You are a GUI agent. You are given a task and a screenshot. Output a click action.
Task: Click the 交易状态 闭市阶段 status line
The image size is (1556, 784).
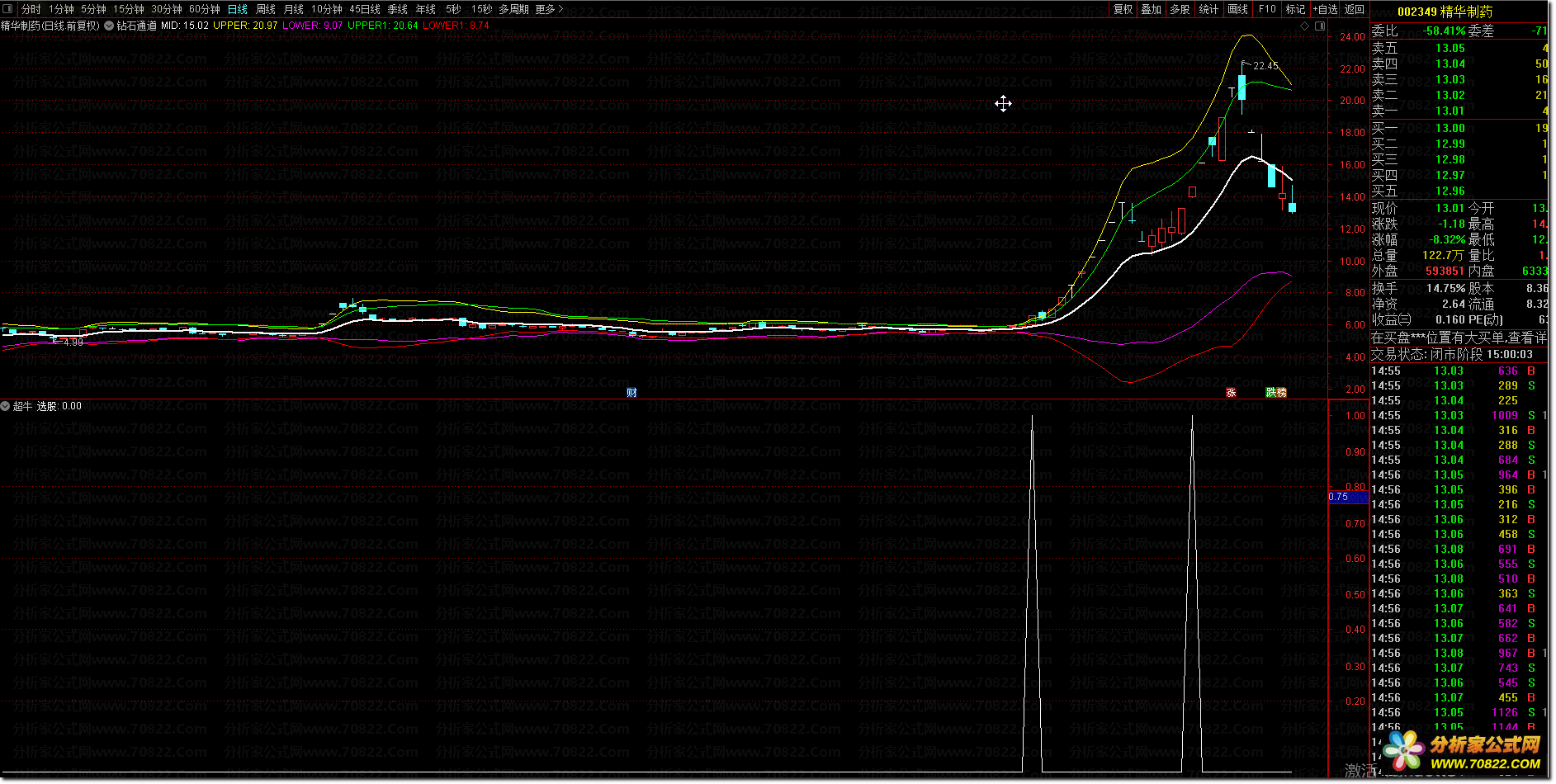click(1452, 355)
